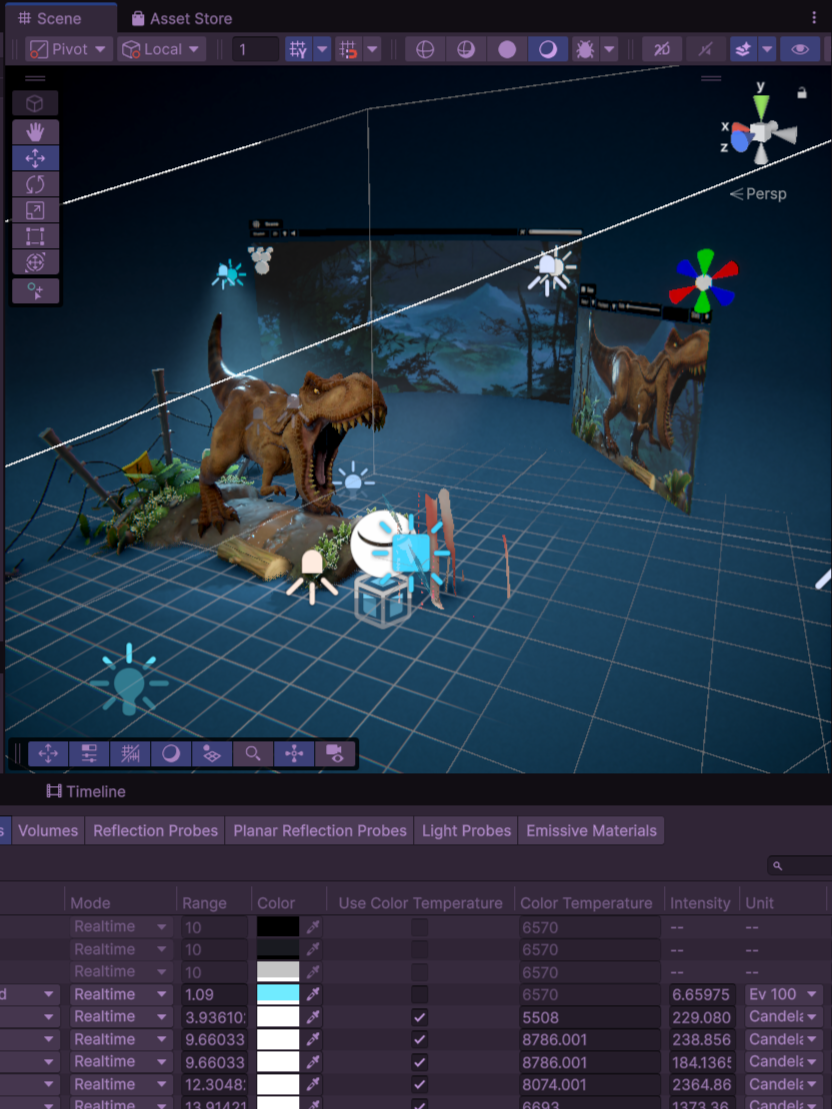
Task: Select the Rotate tool
Action: pos(35,184)
